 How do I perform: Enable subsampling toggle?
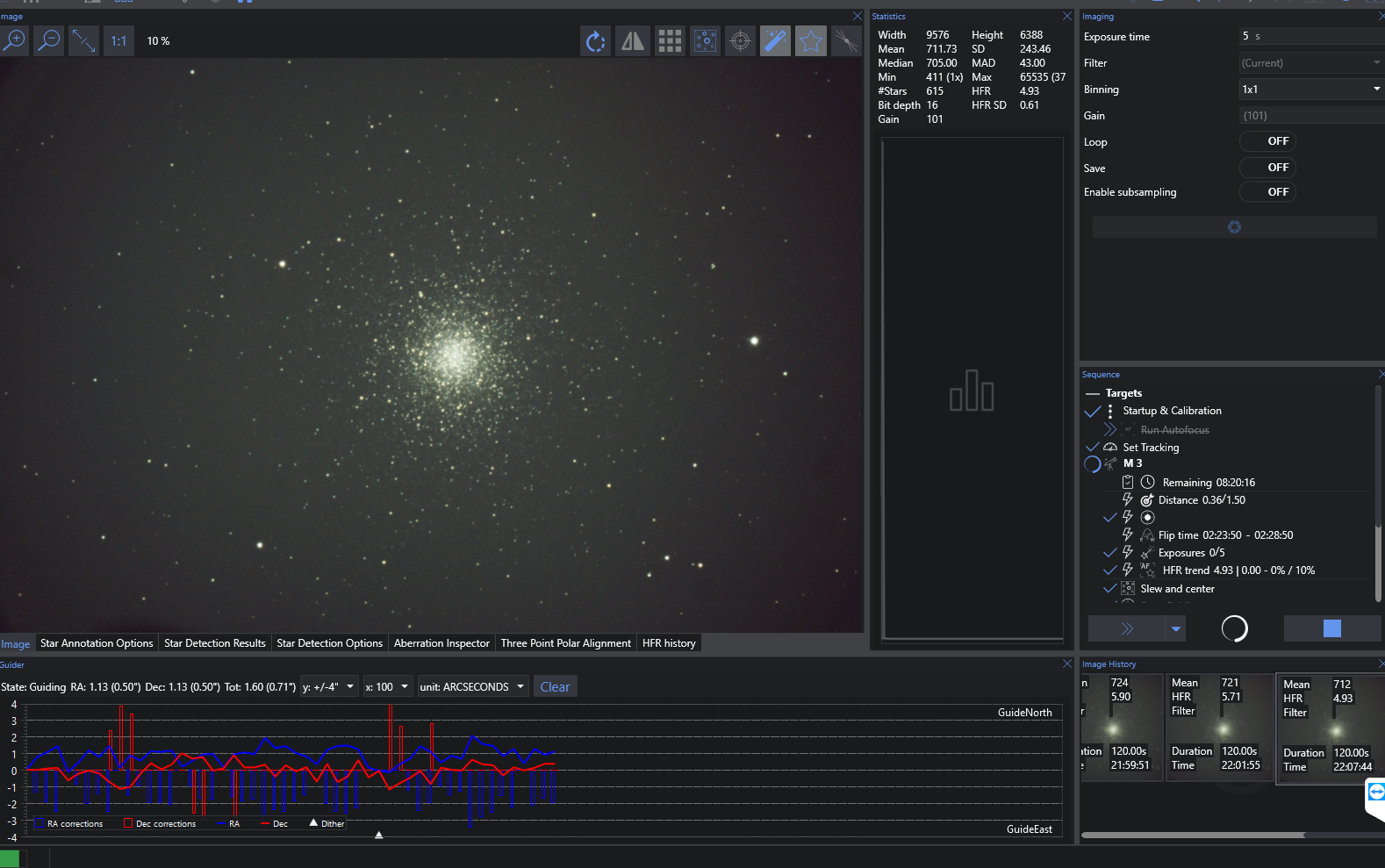pos(1267,192)
